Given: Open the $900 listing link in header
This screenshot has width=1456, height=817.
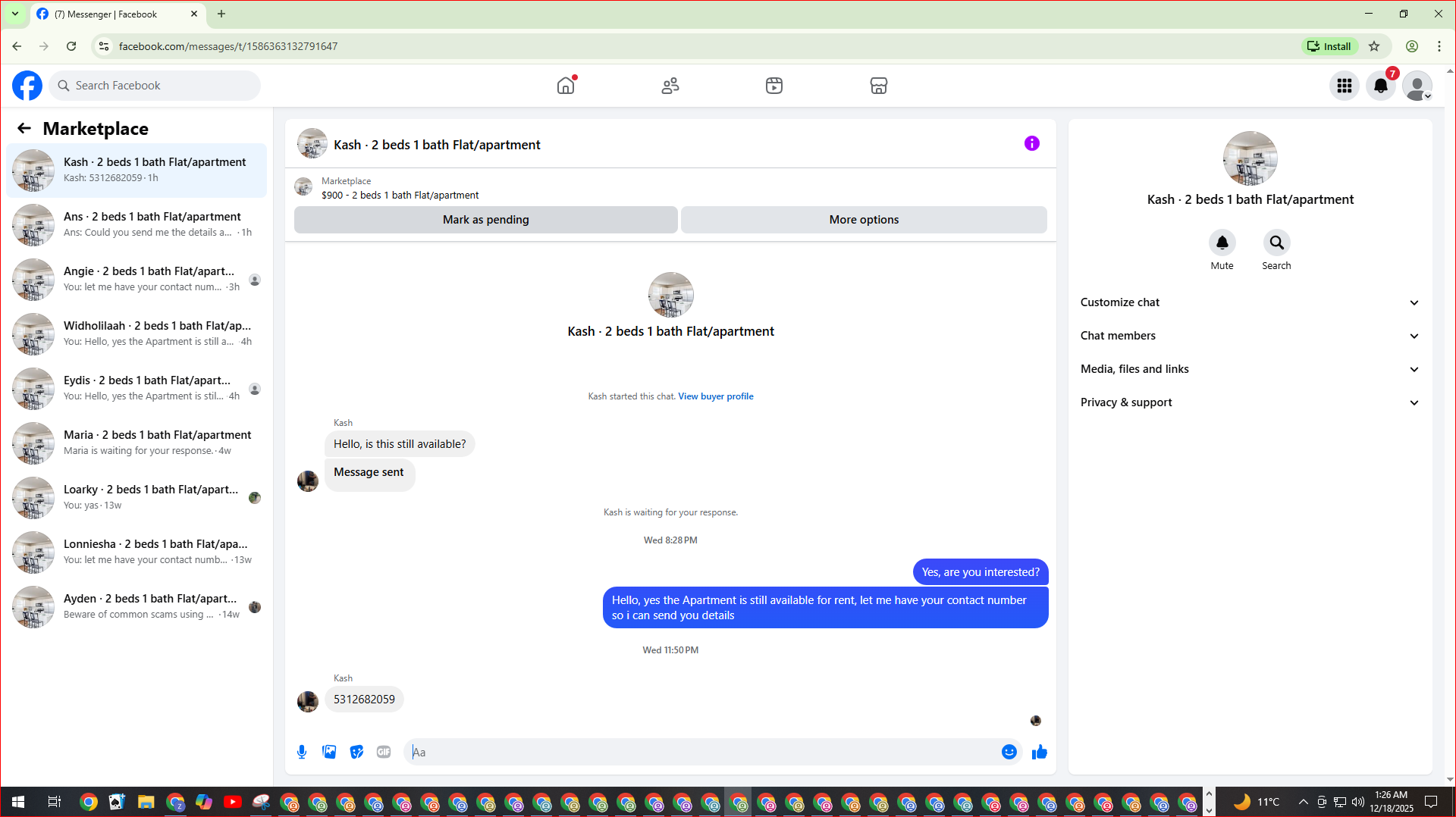Looking at the screenshot, I should [x=400, y=195].
